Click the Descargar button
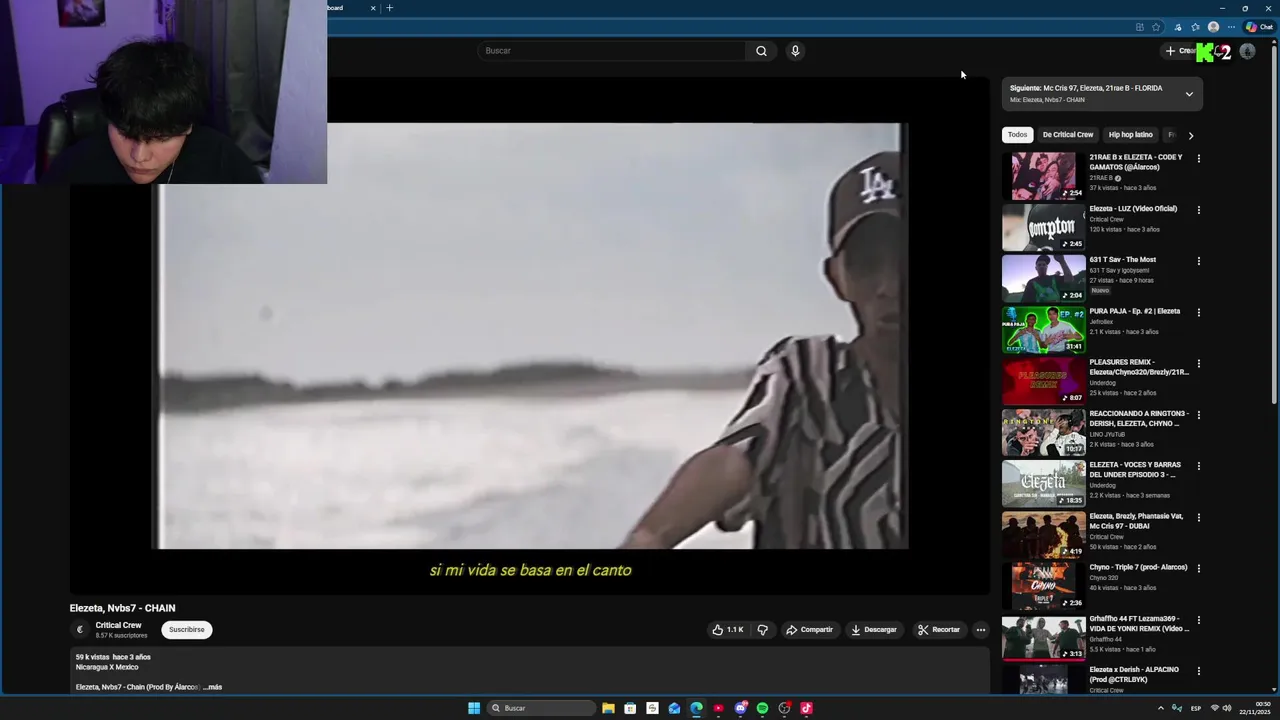Viewport: 1280px width, 720px height. [x=874, y=629]
